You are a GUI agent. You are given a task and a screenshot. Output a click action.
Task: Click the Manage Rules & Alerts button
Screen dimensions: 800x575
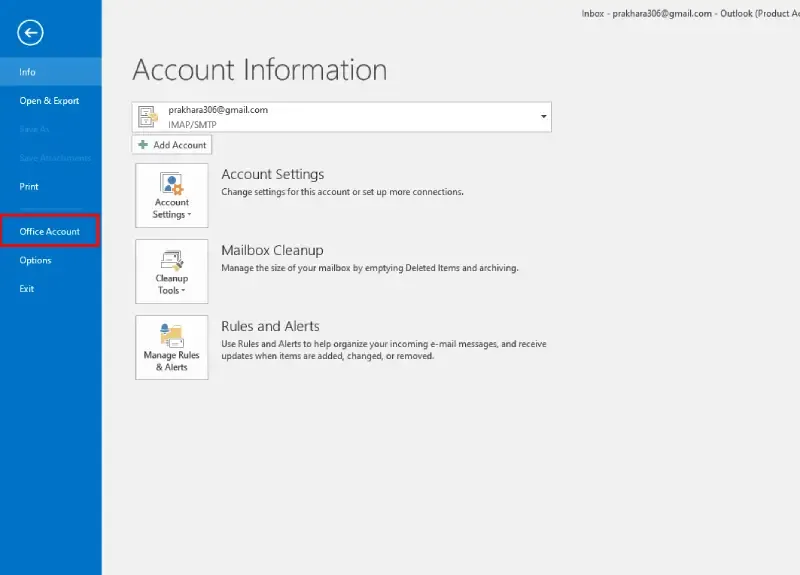(171, 347)
